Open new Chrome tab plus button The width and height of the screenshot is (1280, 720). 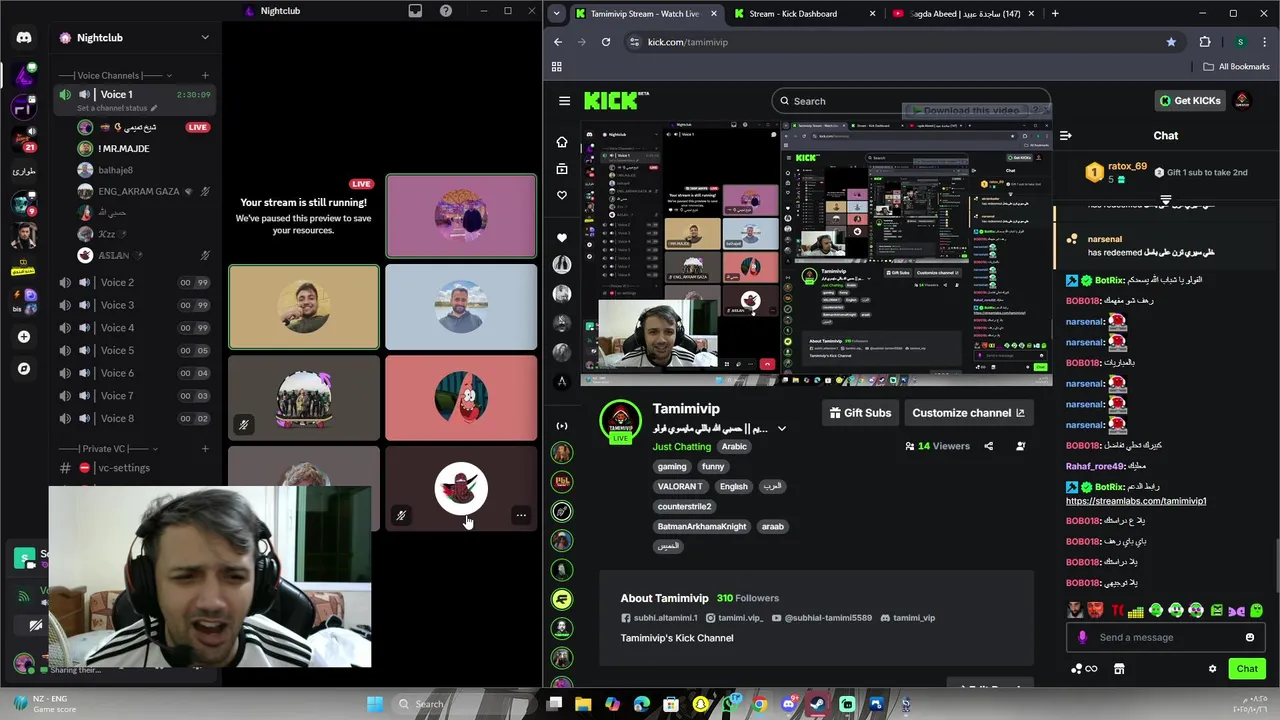[1054, 14]
